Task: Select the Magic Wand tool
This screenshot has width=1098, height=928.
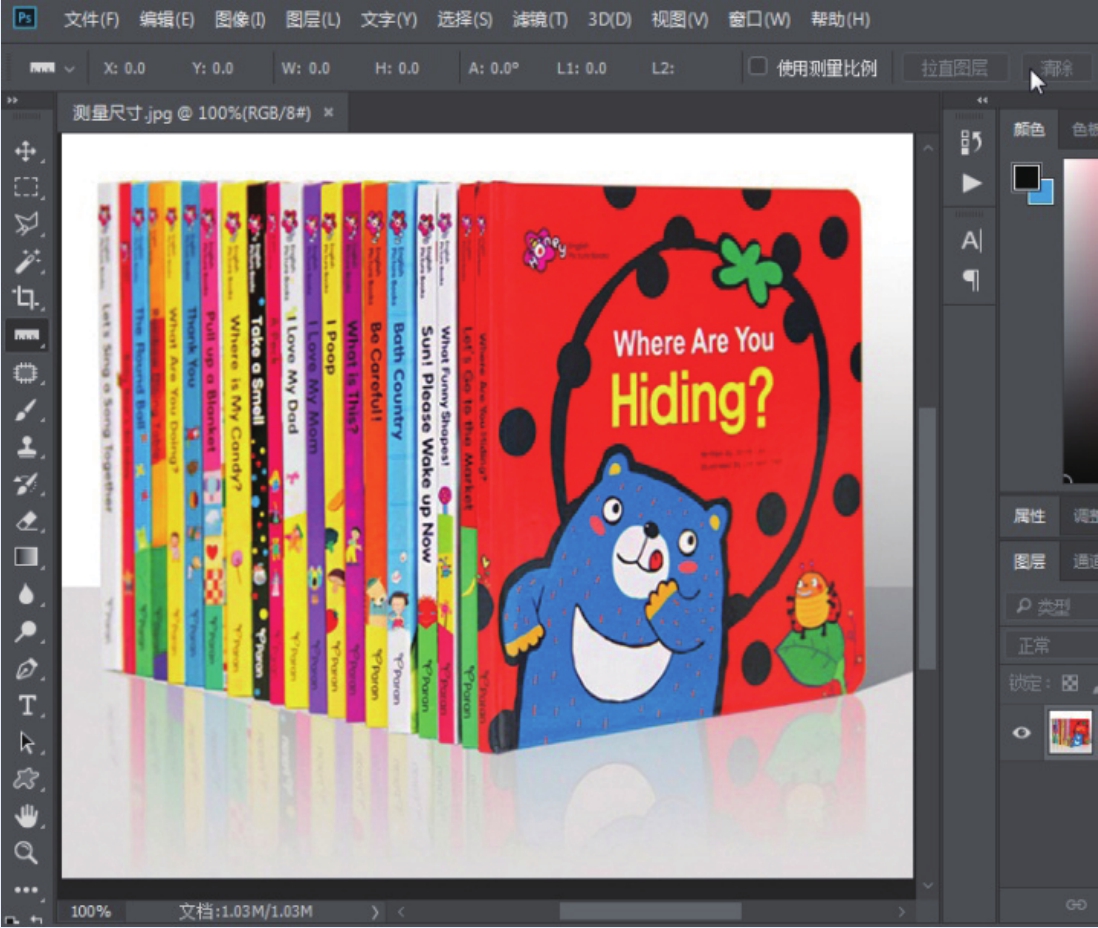Action: click(26, 261)
